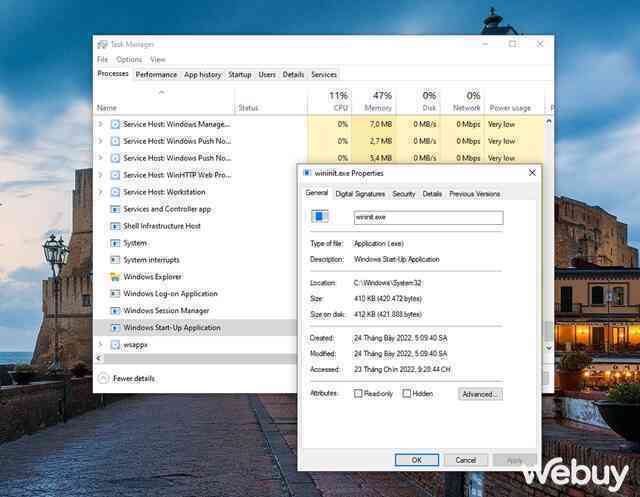Switch to the Services tab

[x=324, y=75]
